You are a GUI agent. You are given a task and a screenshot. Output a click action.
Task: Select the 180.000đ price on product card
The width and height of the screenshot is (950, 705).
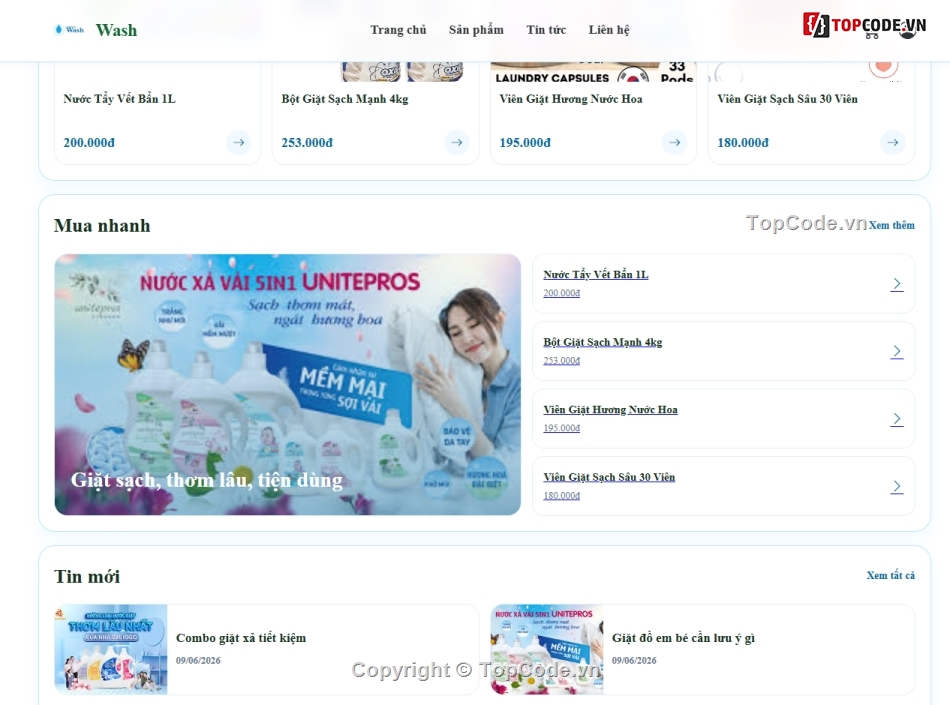(x=743, y=143)
